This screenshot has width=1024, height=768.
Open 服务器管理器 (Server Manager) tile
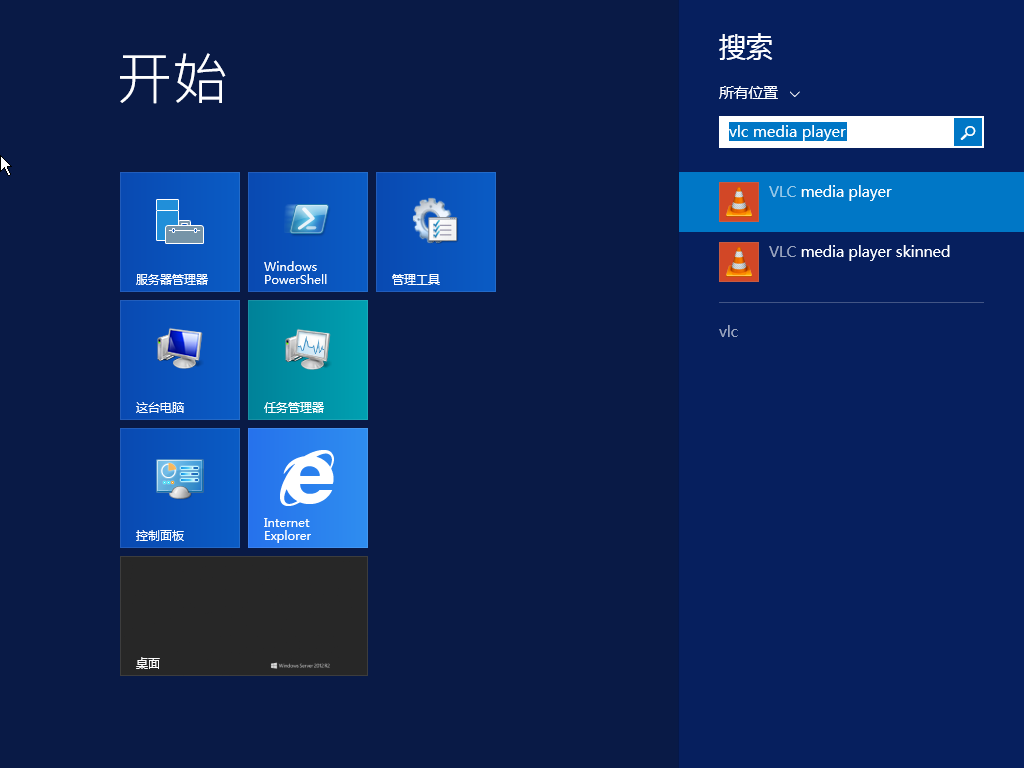pyautogui.click(x=179, y=231)
